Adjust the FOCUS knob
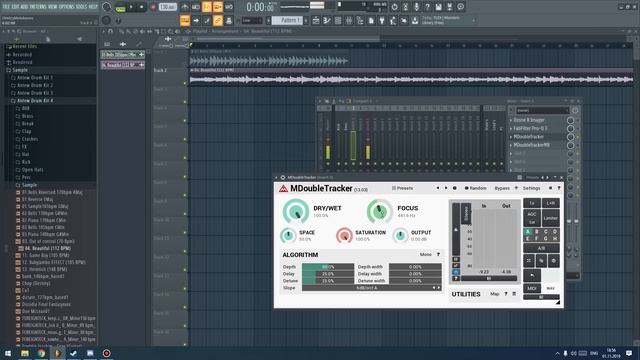Image resolution: width=640 pixels, height=360 pixels. [x=379, y=211]
